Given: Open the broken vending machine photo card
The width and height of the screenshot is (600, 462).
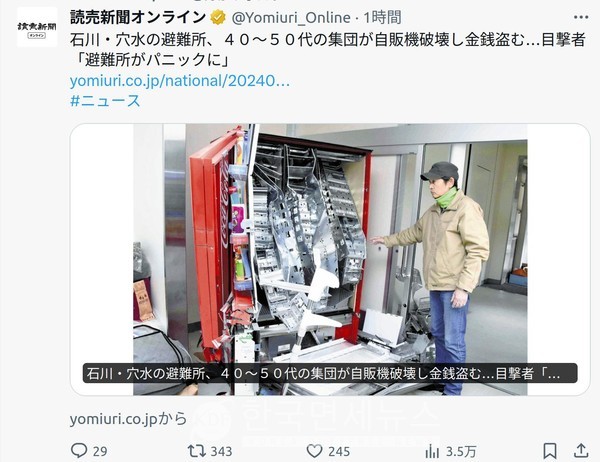Looking at the screenshot, I should (330, 260).
